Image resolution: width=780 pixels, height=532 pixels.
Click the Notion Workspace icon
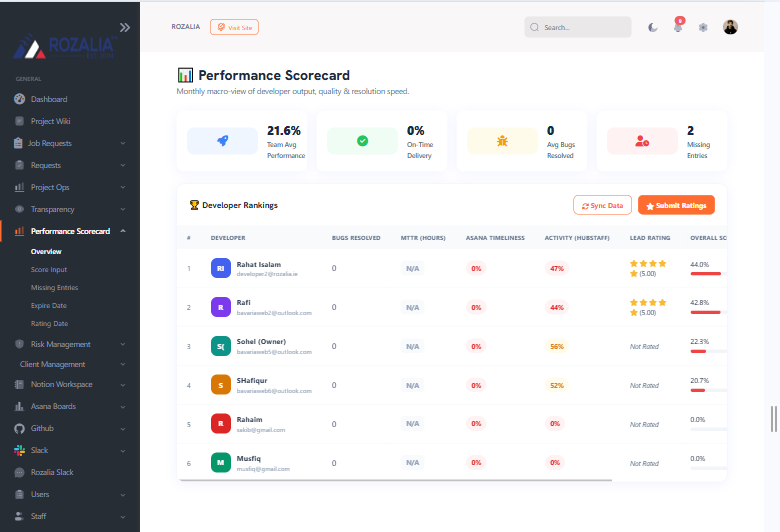pyautogui.click(x=19, y=384)
